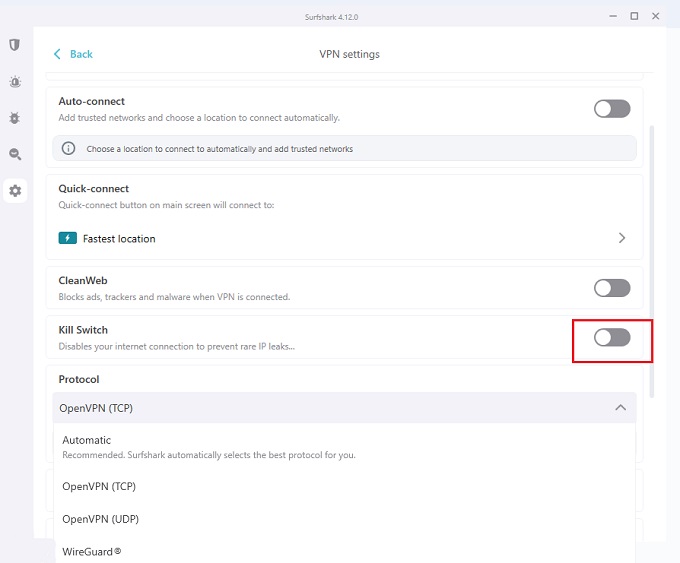Maximize the Surfshark window
Screen dimensions: 680x563
click(634, 16)
